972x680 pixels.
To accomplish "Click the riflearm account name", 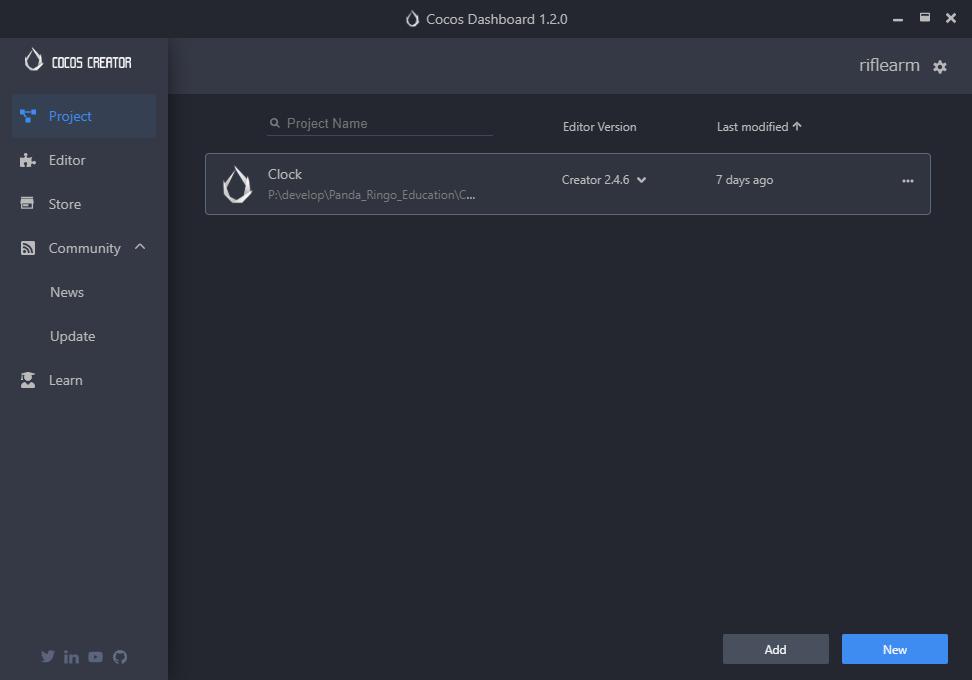I will pos(889,65).
